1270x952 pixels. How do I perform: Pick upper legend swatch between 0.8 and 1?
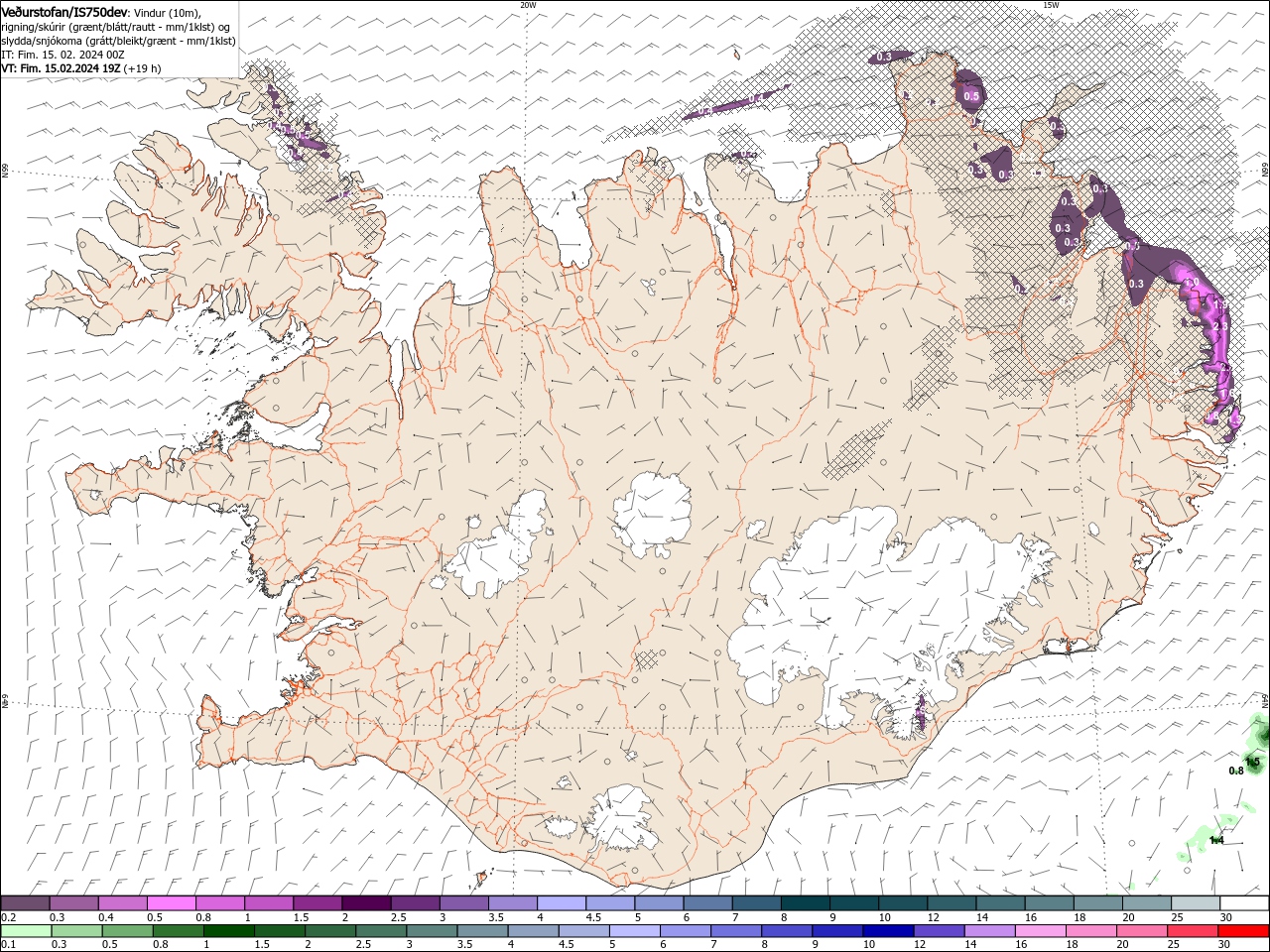tap(219, 903)
